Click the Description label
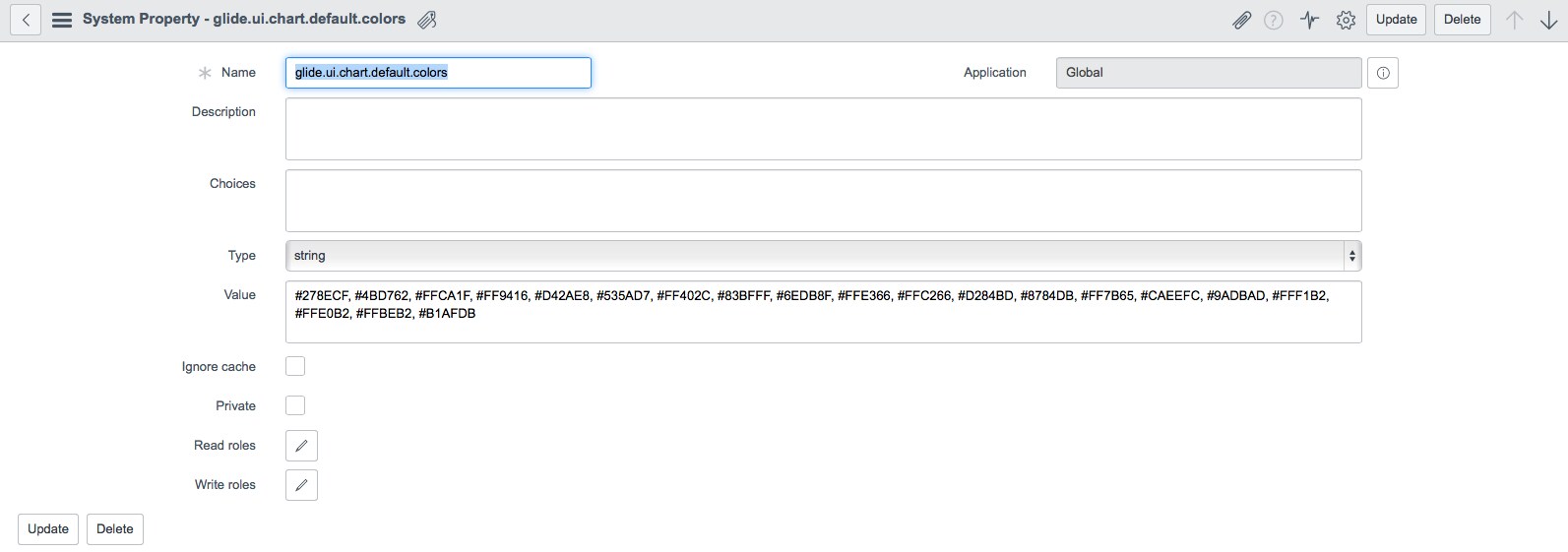Viewport: 1568px width, 552px height. (223, 112)
